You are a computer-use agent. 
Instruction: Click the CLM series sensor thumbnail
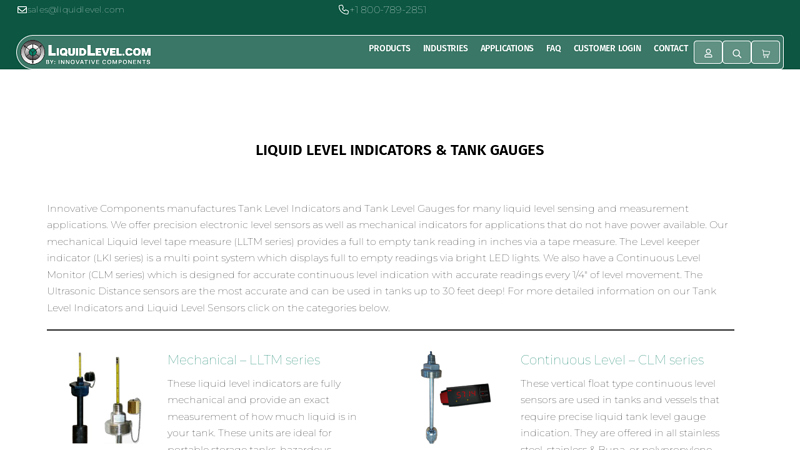[456, 397]
